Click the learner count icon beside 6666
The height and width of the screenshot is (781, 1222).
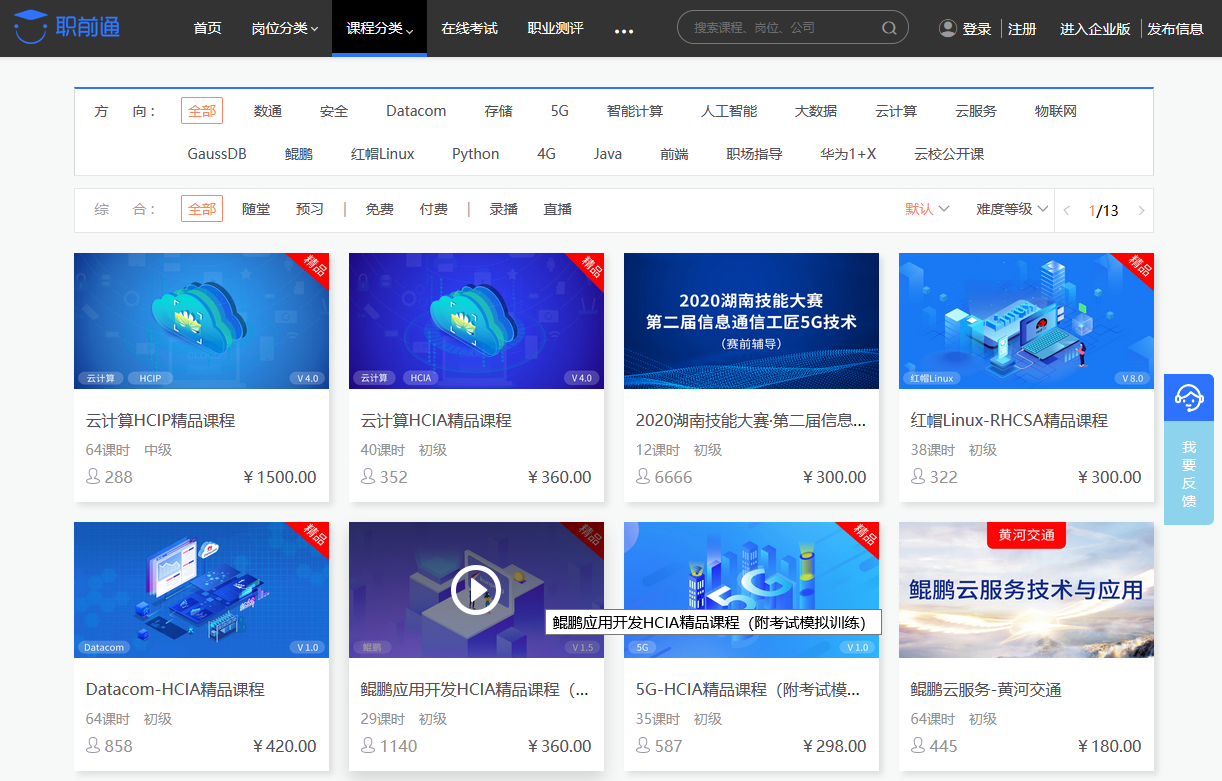coord(644,477)
